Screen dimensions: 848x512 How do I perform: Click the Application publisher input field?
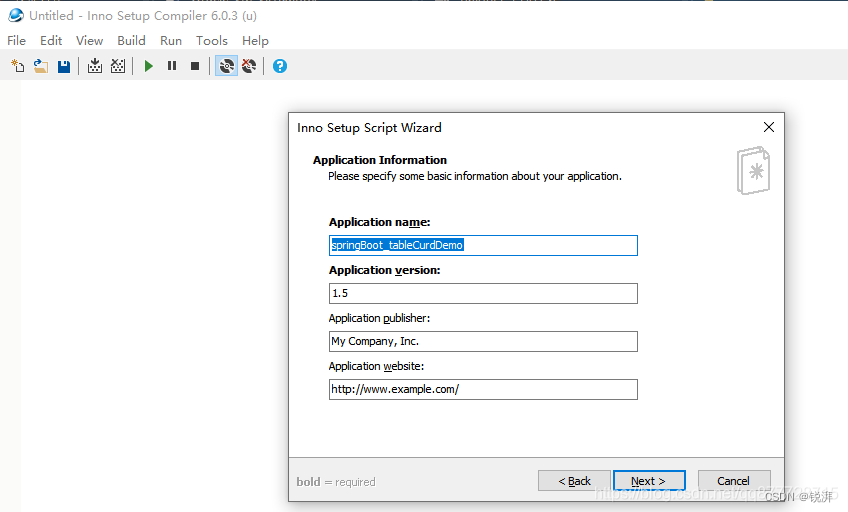[x=483, y=341]
